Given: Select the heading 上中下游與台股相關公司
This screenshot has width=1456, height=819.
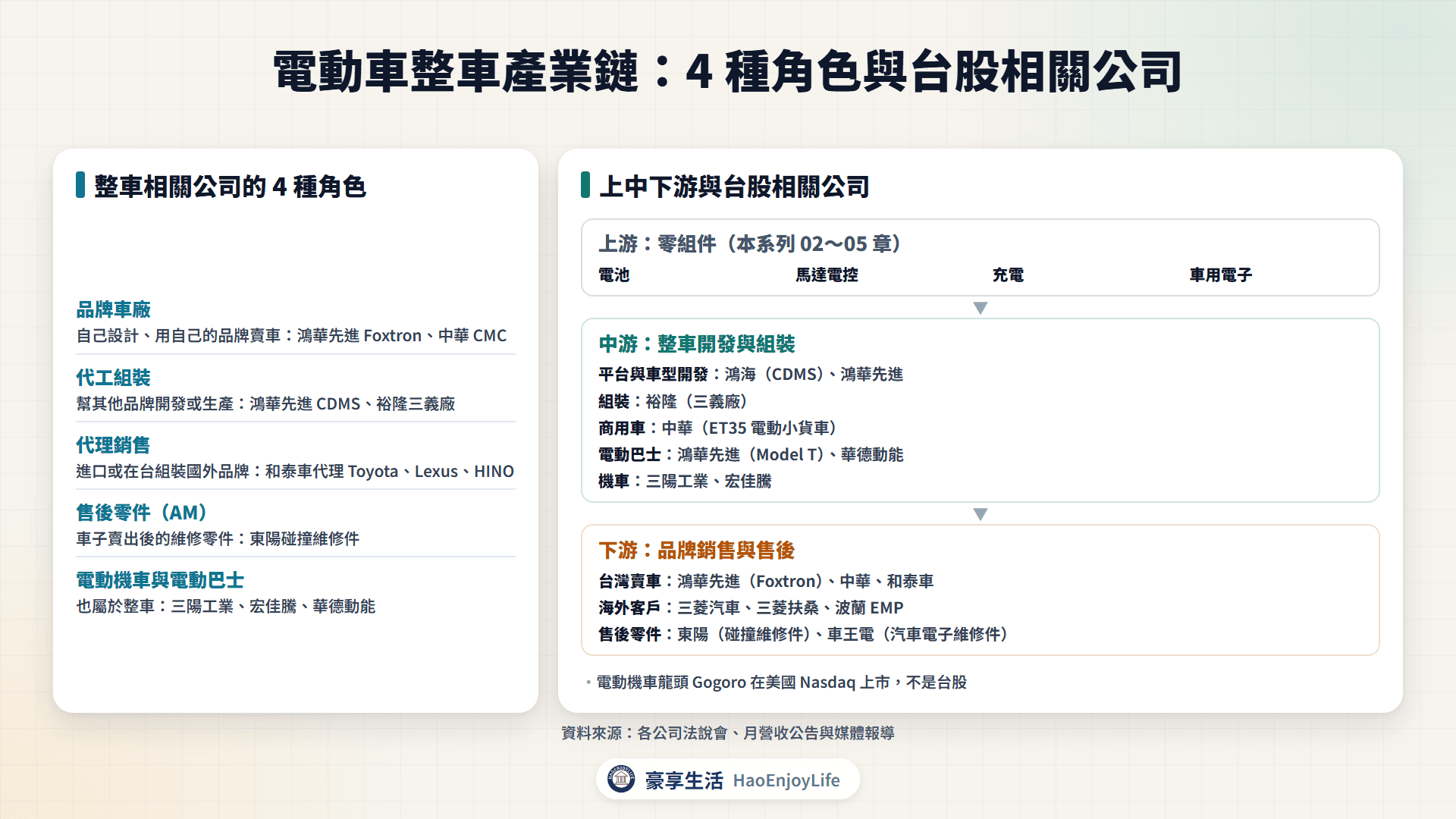Looking at the screenshot, I should point(734,187).
